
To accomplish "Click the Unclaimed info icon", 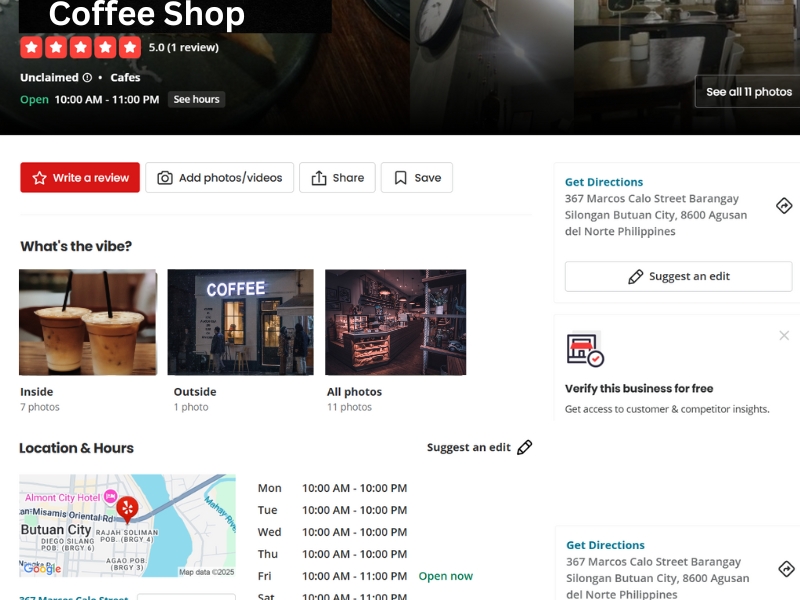I will click(x=87, y=78).
